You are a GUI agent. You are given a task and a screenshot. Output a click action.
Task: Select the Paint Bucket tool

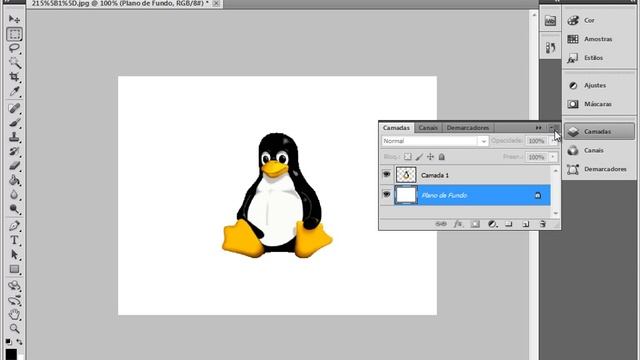14,180
